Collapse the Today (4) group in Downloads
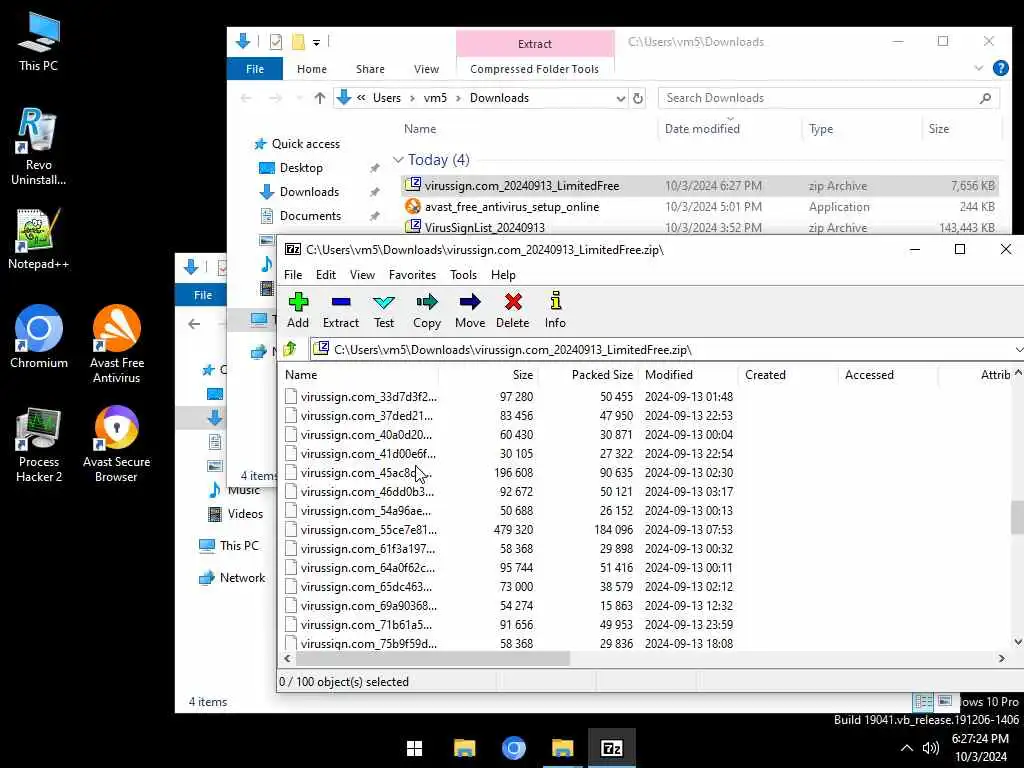 point(398,159)
